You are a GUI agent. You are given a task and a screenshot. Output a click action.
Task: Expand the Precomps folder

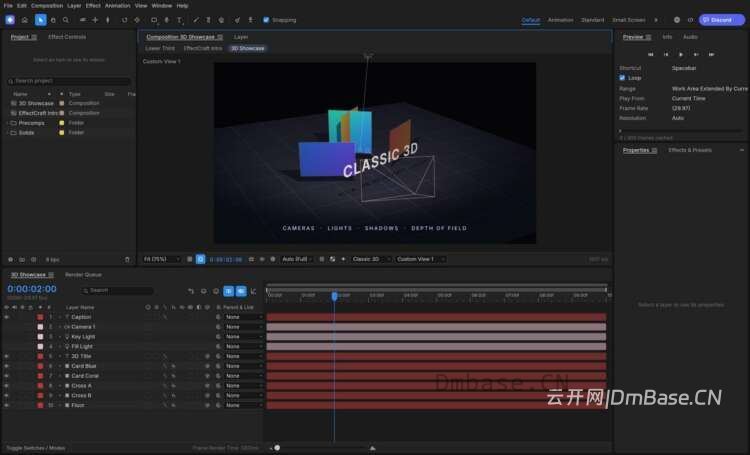tap(8, 123)
